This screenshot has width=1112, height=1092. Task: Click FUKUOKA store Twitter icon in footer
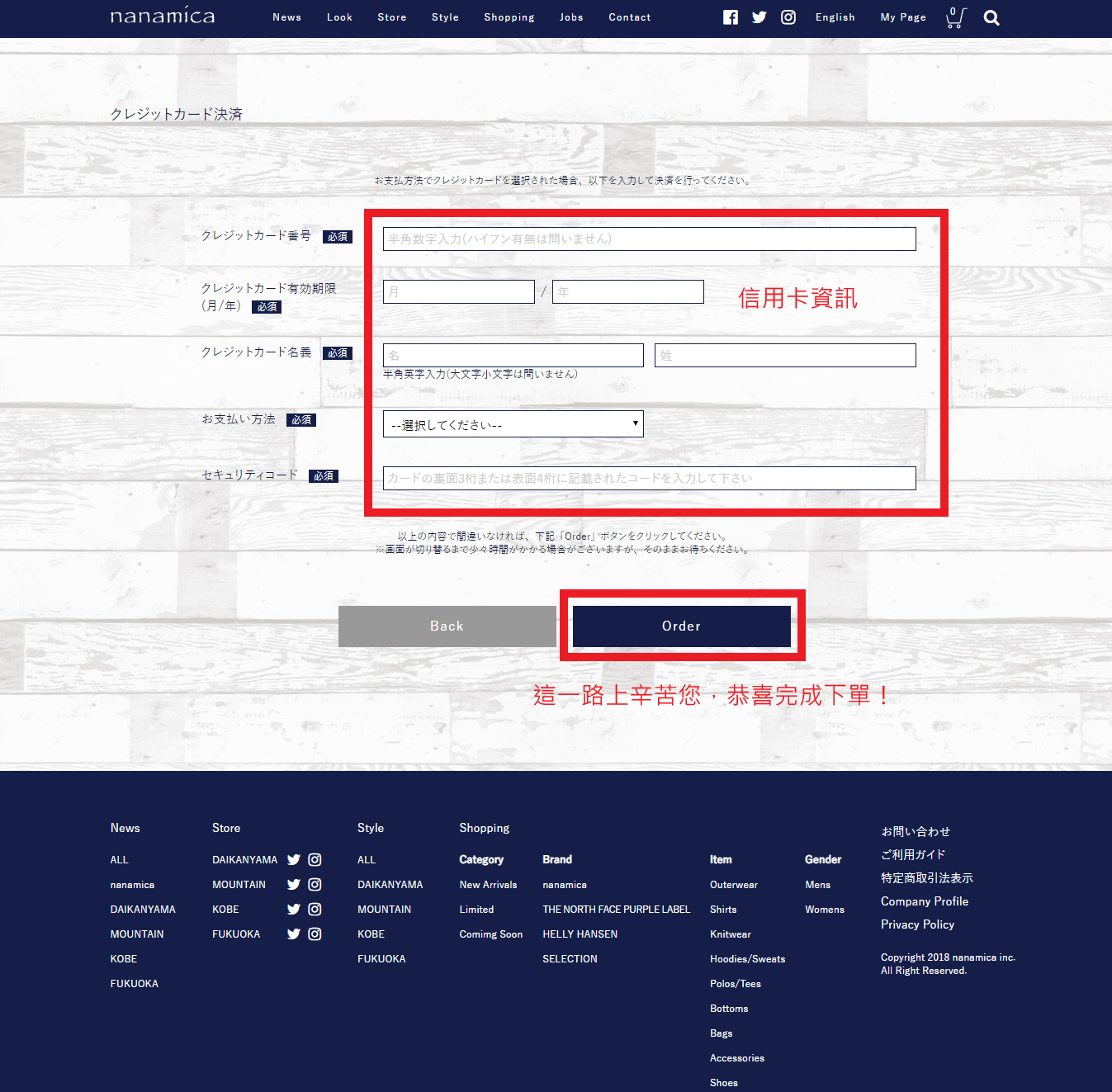(293, 934)
